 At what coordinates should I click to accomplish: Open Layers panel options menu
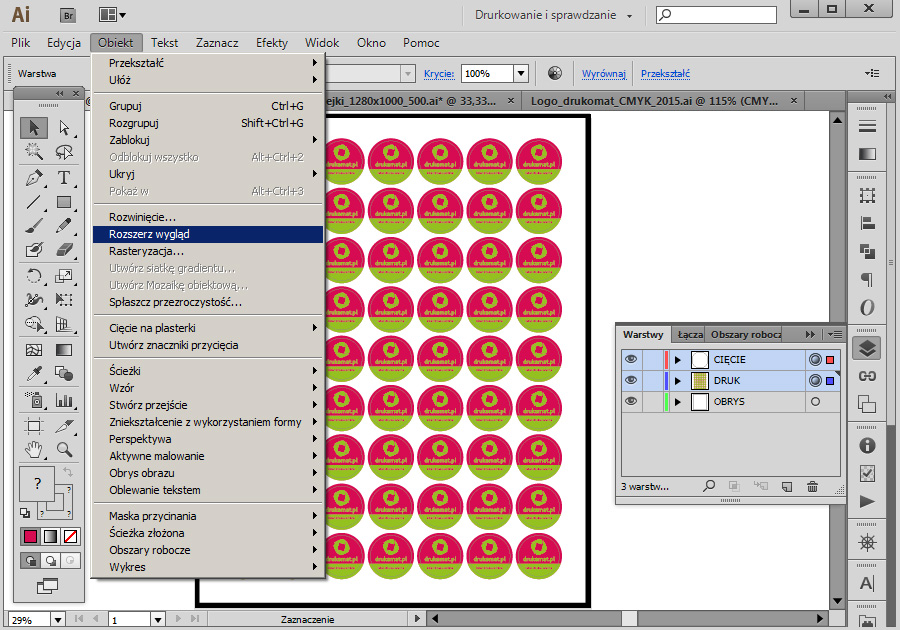(835, 335)
